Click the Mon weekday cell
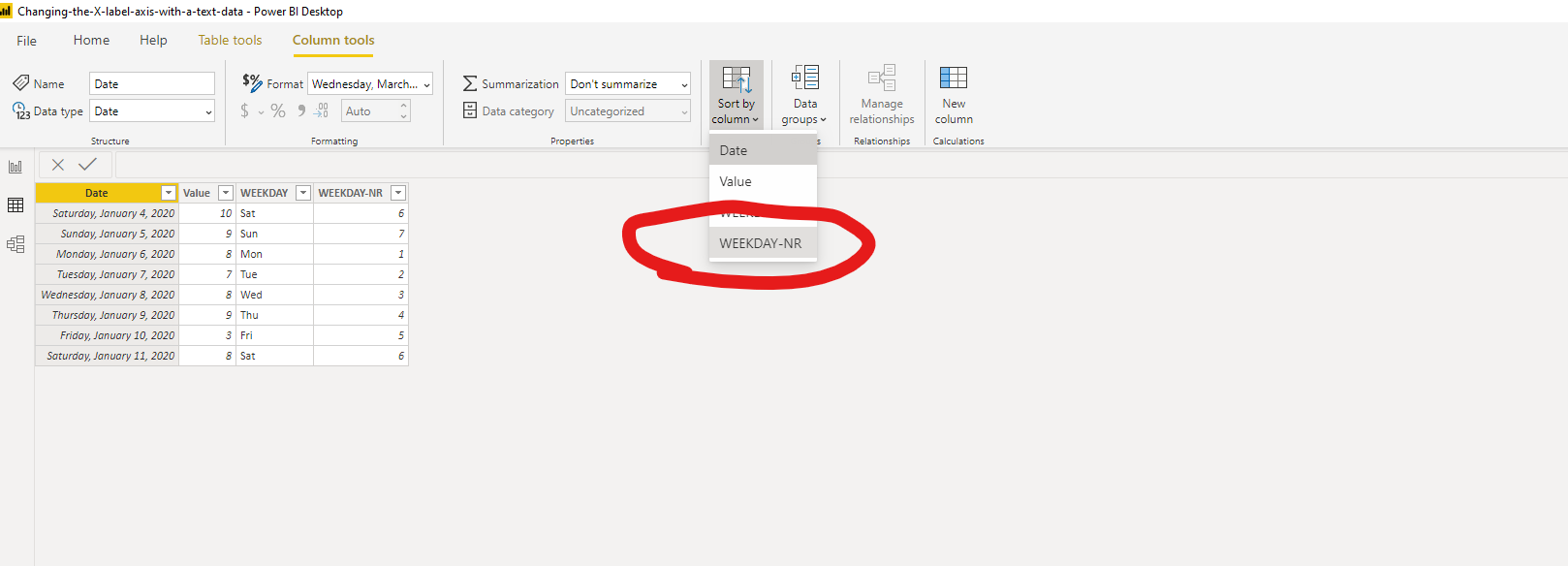This screenshot has height=566, width=1568. [274, 254]
